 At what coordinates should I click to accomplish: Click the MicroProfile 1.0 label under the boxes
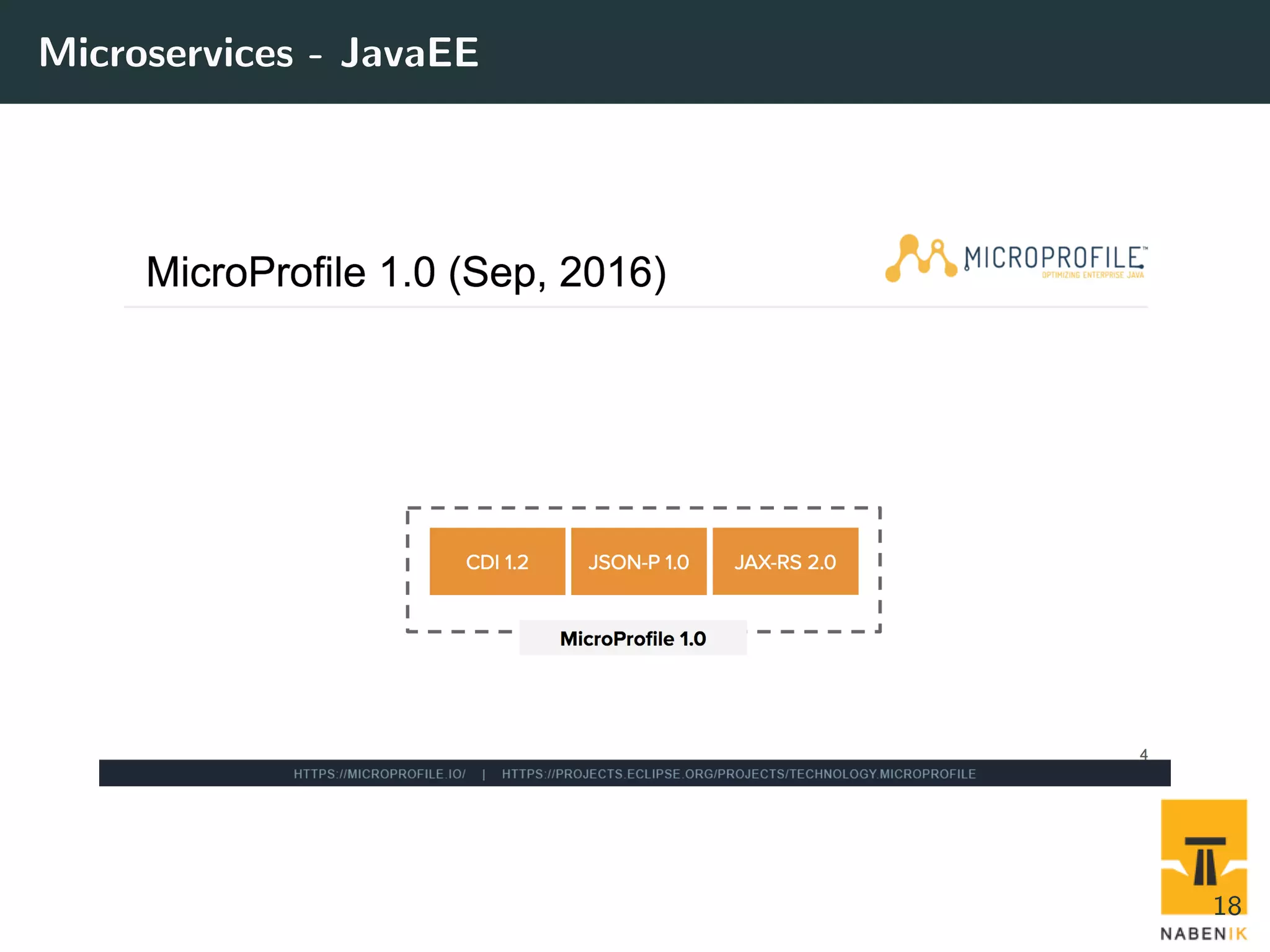click(633, 638)
